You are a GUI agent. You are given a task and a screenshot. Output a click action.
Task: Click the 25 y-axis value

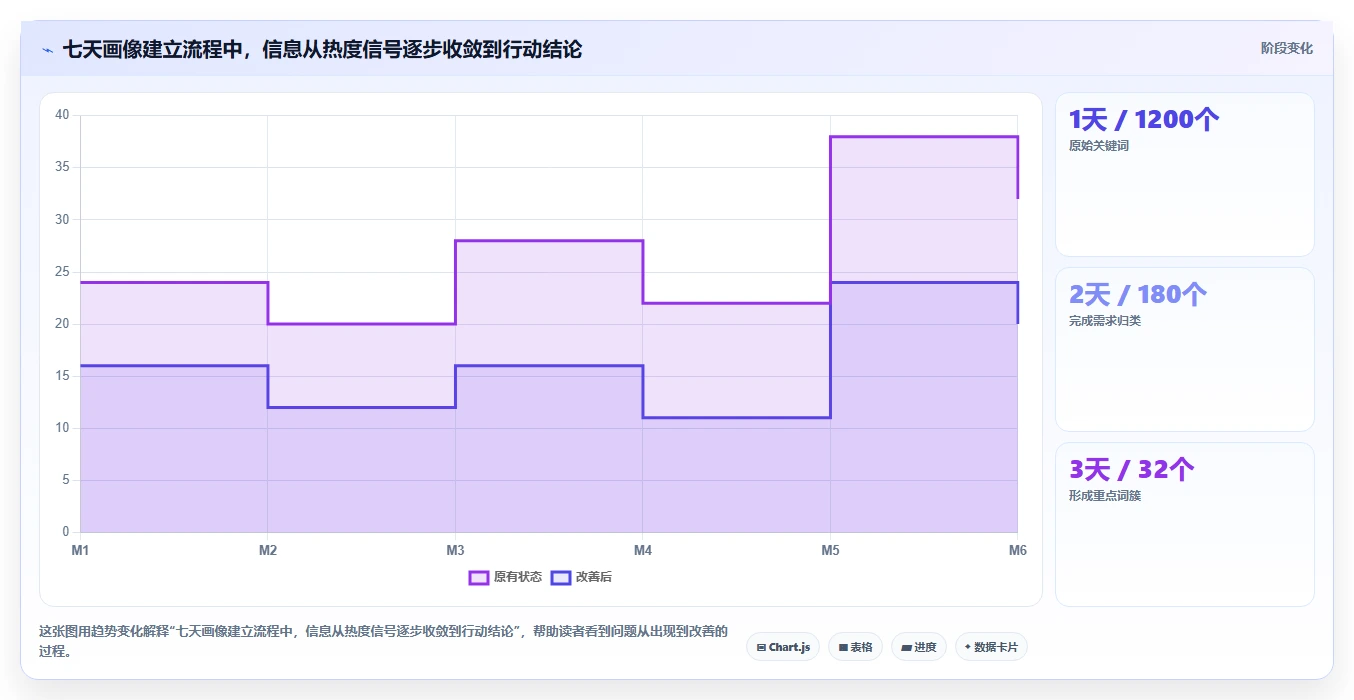point(62,272)
